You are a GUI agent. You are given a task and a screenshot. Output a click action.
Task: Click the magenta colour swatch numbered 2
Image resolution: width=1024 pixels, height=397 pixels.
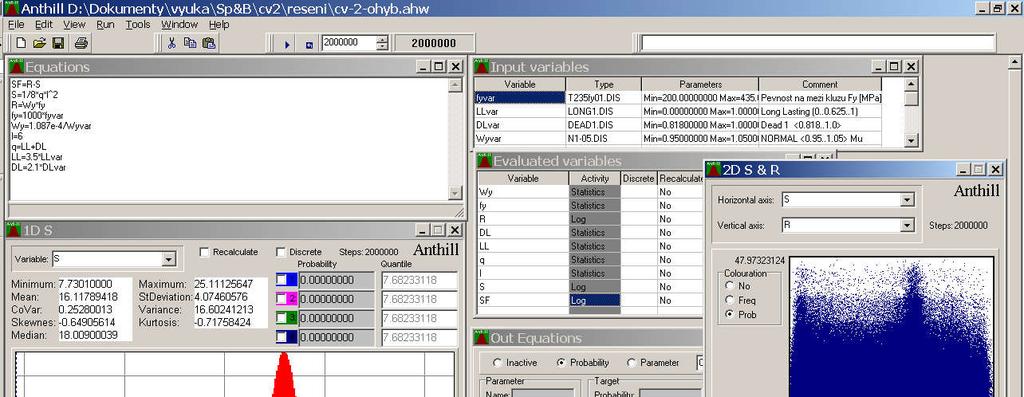pos(287,299)
